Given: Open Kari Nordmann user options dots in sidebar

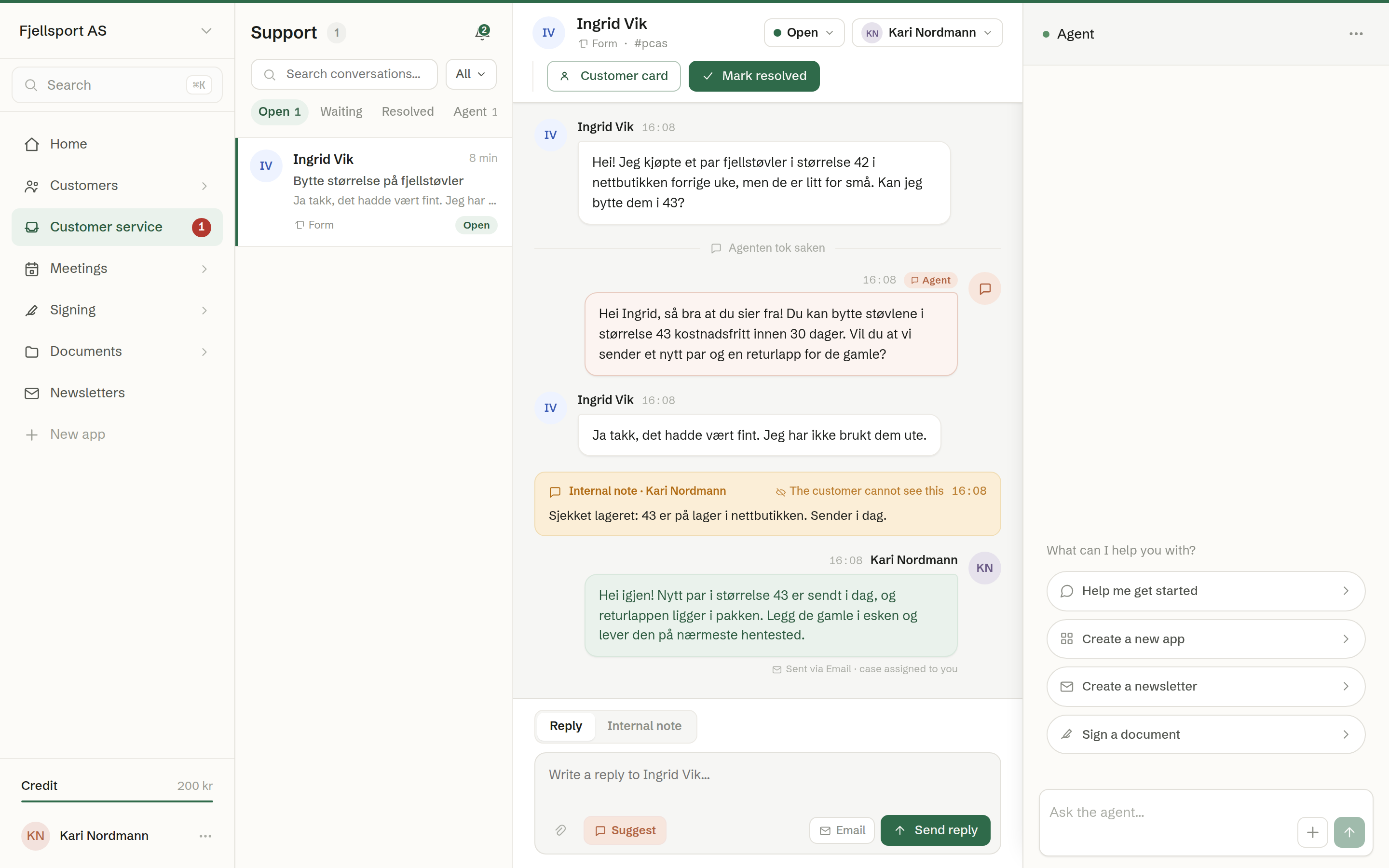Looking at the screenshot, I should [x=205, y=836].
